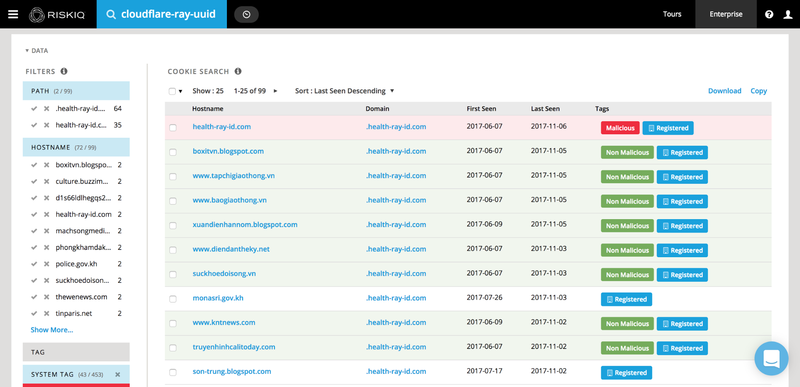Collapse the DATA section
Screen dimensions: 800x387
point(36,50)
